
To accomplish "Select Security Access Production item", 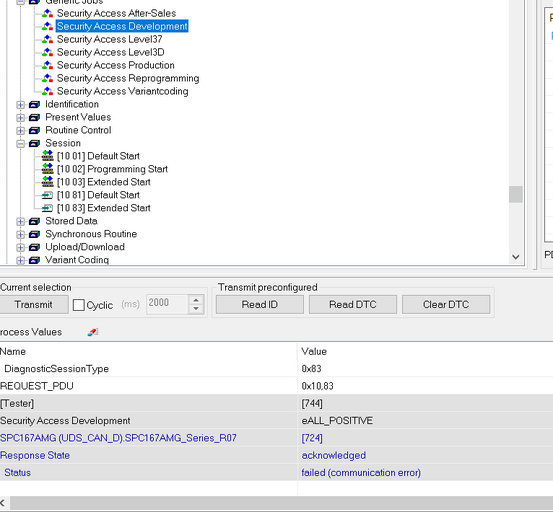I will [x=116, y=66].
